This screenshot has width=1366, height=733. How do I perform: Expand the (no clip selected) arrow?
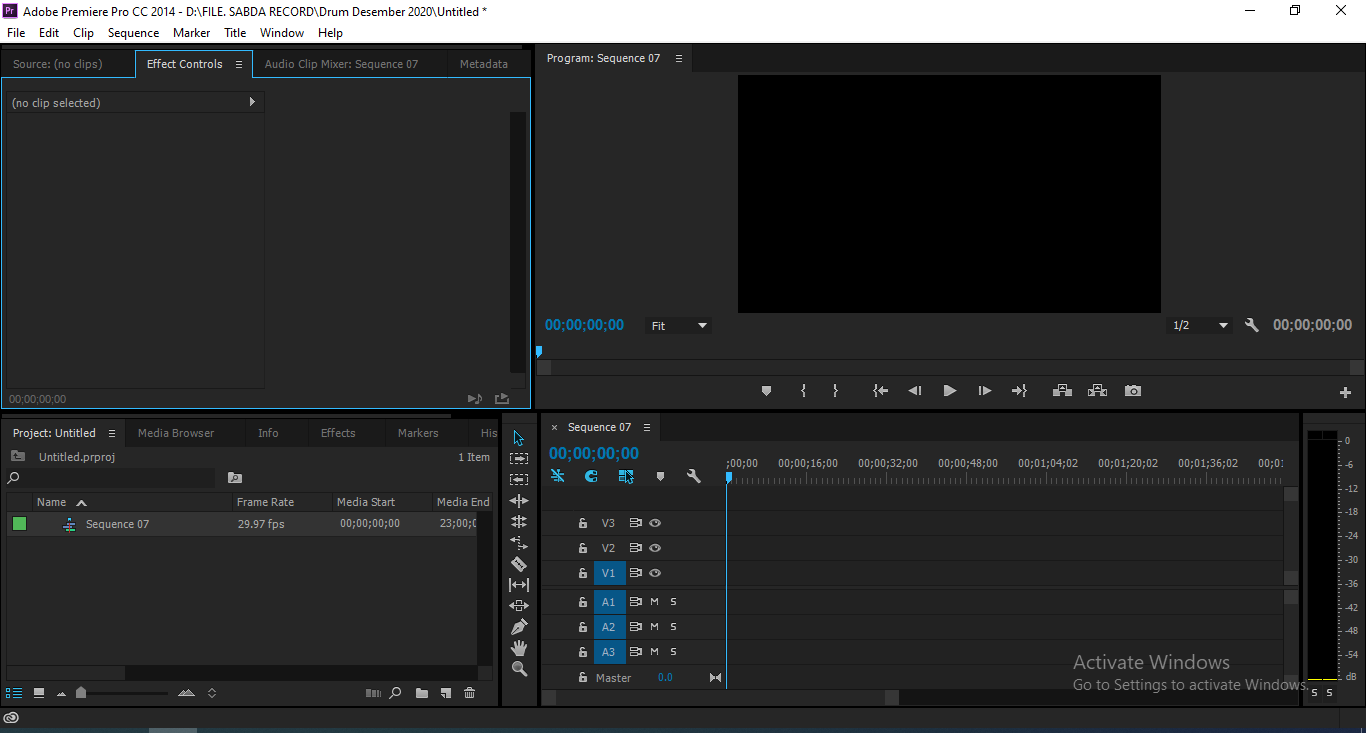tap(252, 102)
